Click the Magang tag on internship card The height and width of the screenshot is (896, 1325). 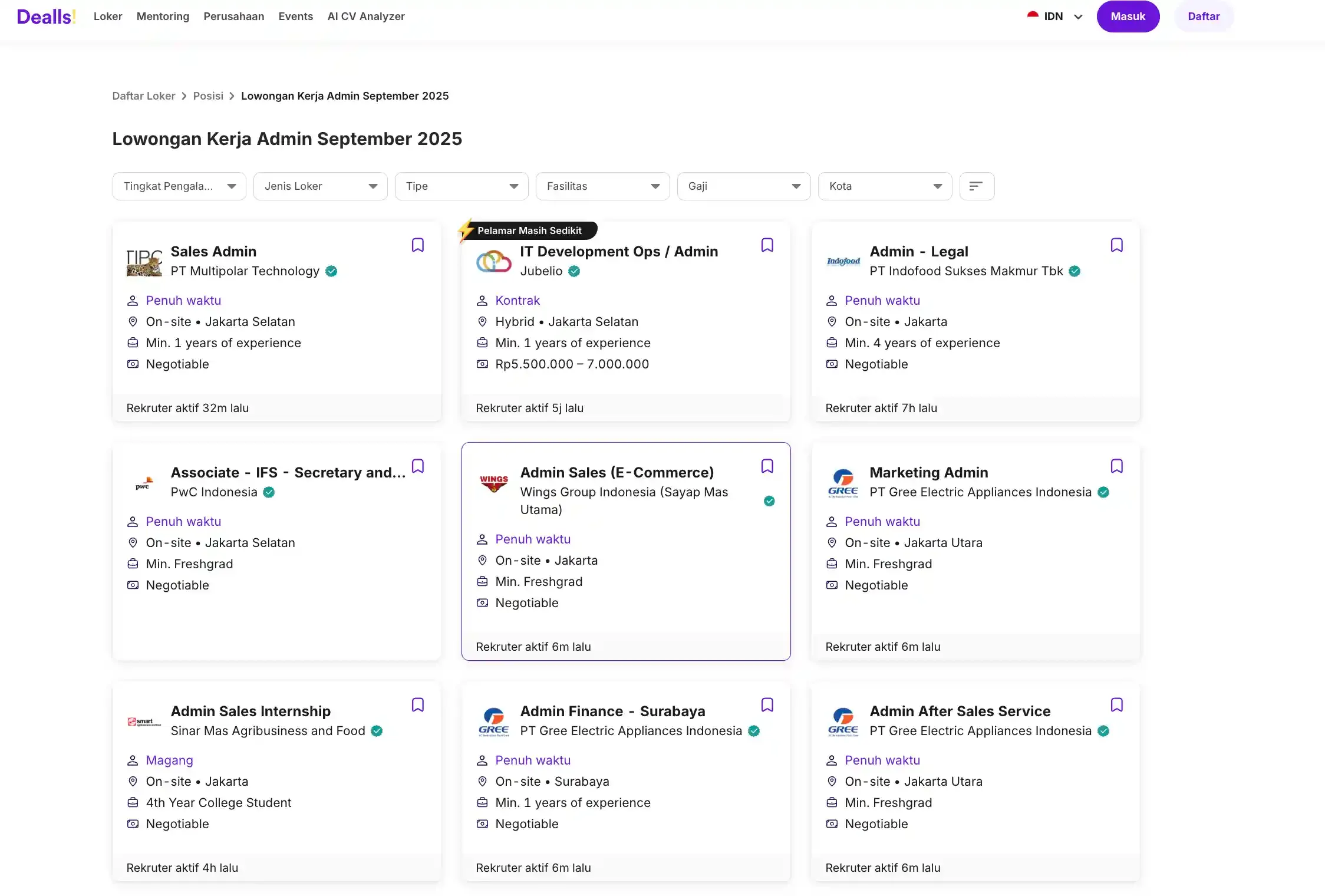[x=169, y=760]
